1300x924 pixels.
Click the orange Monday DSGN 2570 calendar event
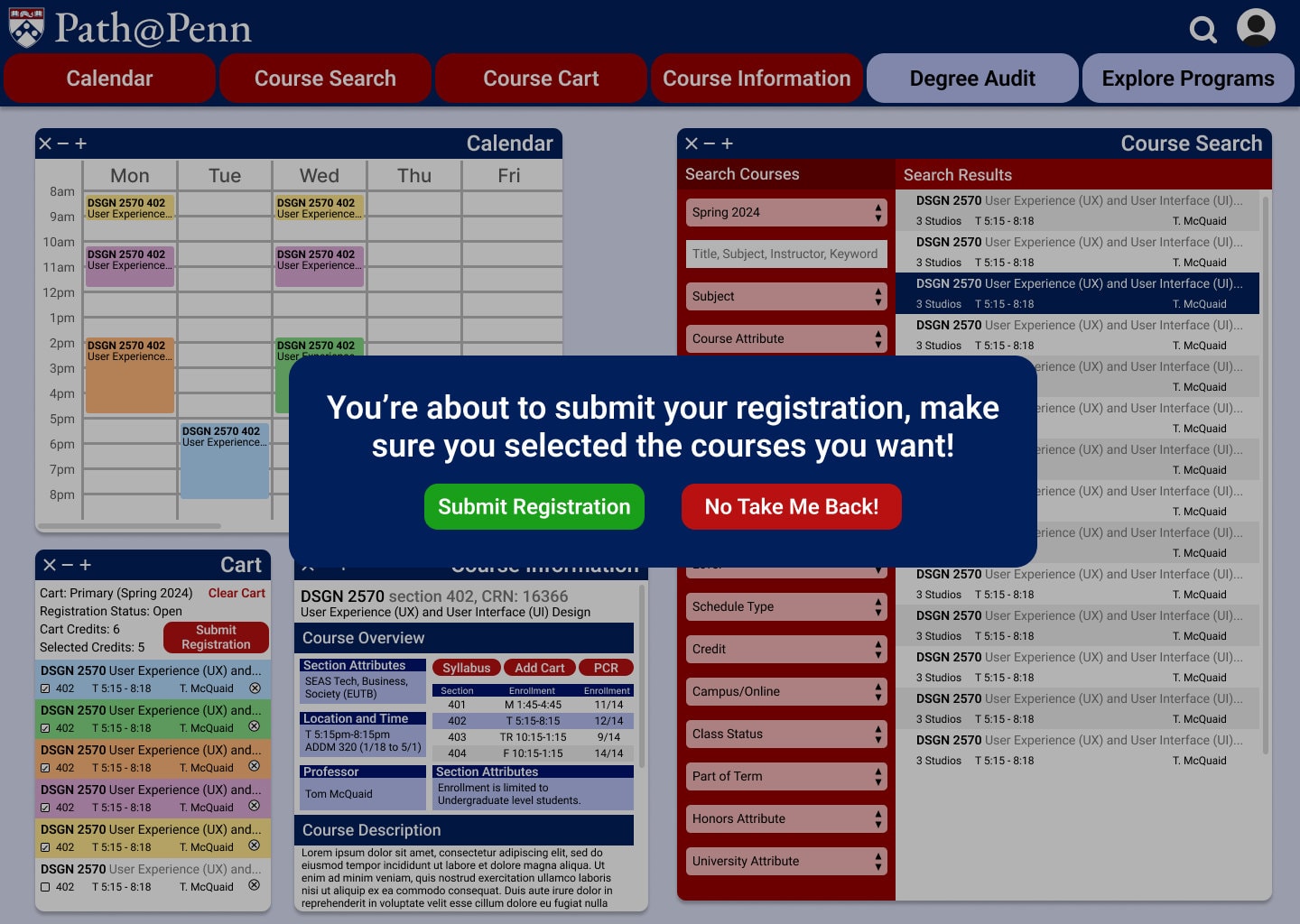pyautogui.click(x=130, y=375)
